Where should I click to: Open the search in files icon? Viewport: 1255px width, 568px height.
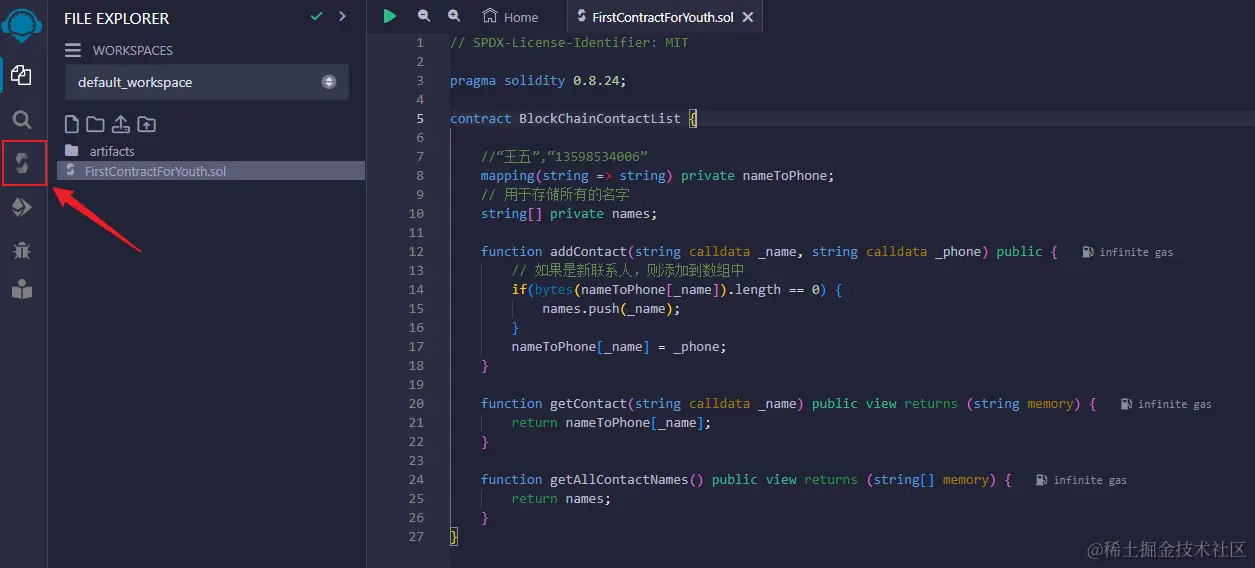pyautogui.click(x=22, y=120)
